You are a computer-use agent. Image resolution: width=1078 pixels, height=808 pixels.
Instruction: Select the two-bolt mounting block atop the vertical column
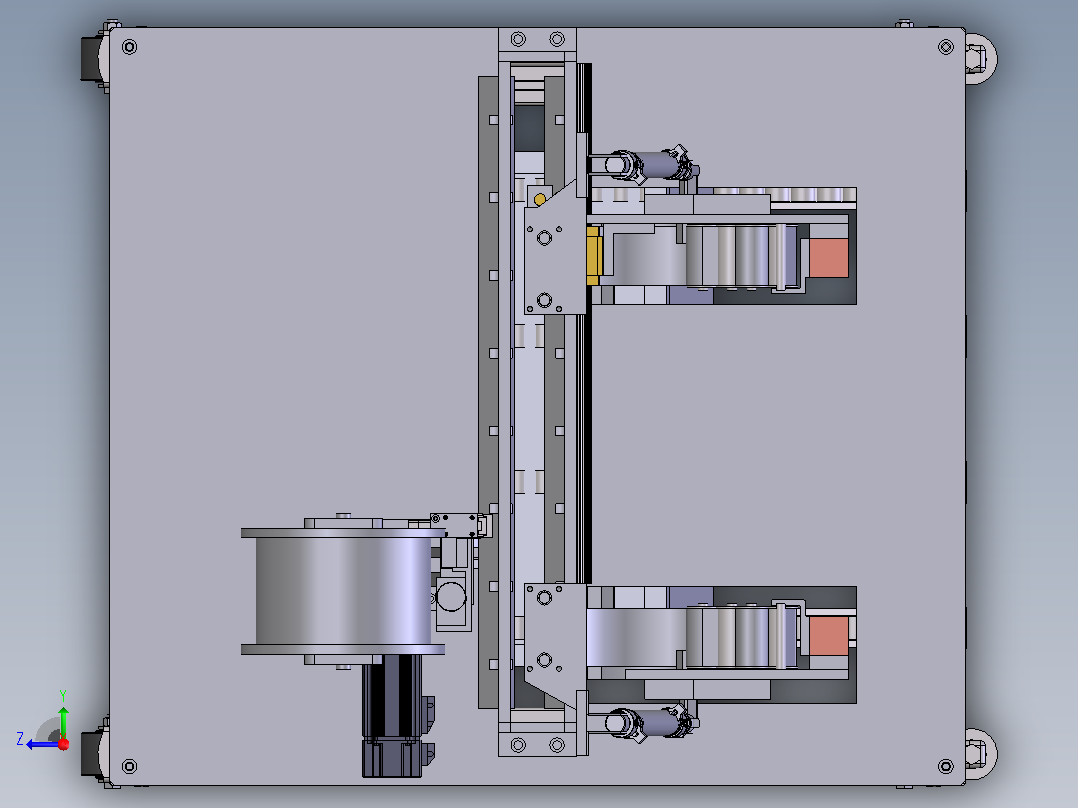tap(538, 39)
